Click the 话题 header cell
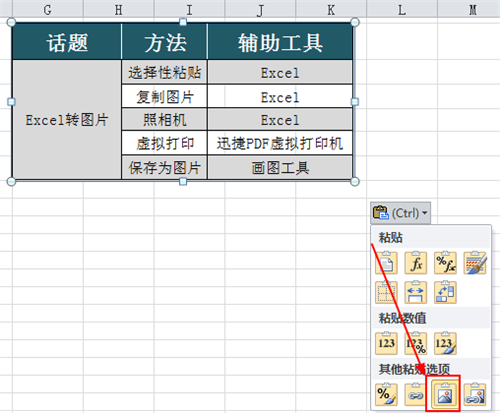Image resolution: width=500 pixels, height=413 pixels. tap(67, 42)
